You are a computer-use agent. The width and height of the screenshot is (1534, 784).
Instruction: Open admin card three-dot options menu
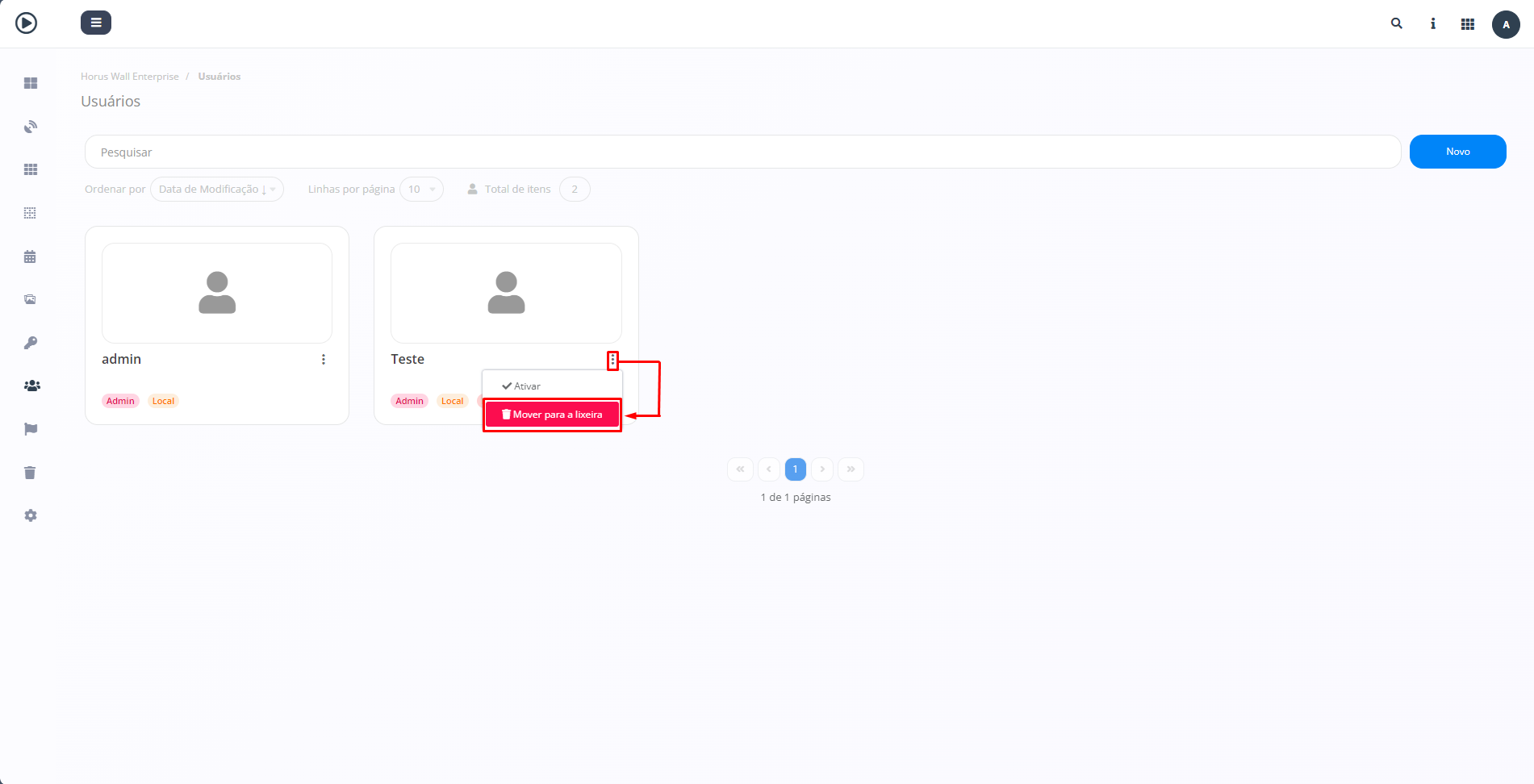[324, 360]
